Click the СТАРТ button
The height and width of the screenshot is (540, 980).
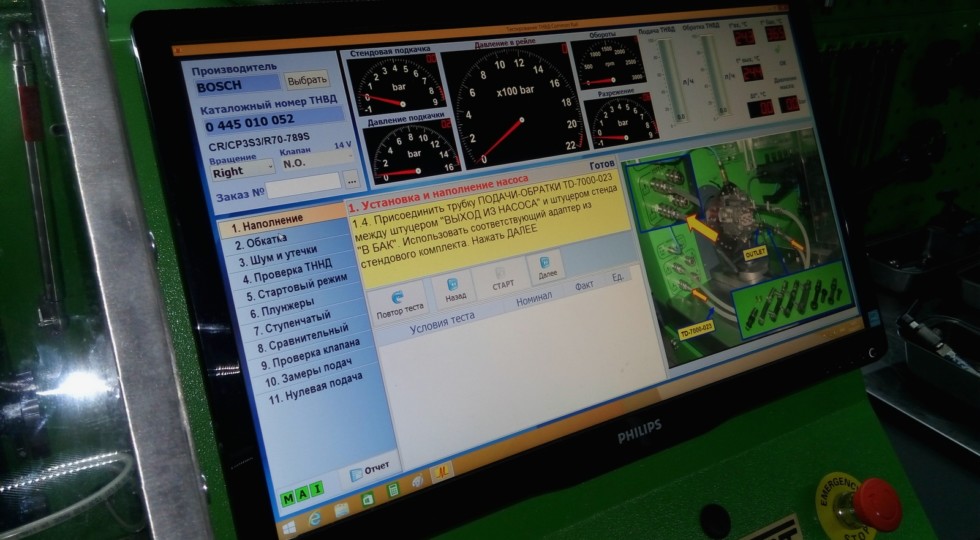(502, 279)
